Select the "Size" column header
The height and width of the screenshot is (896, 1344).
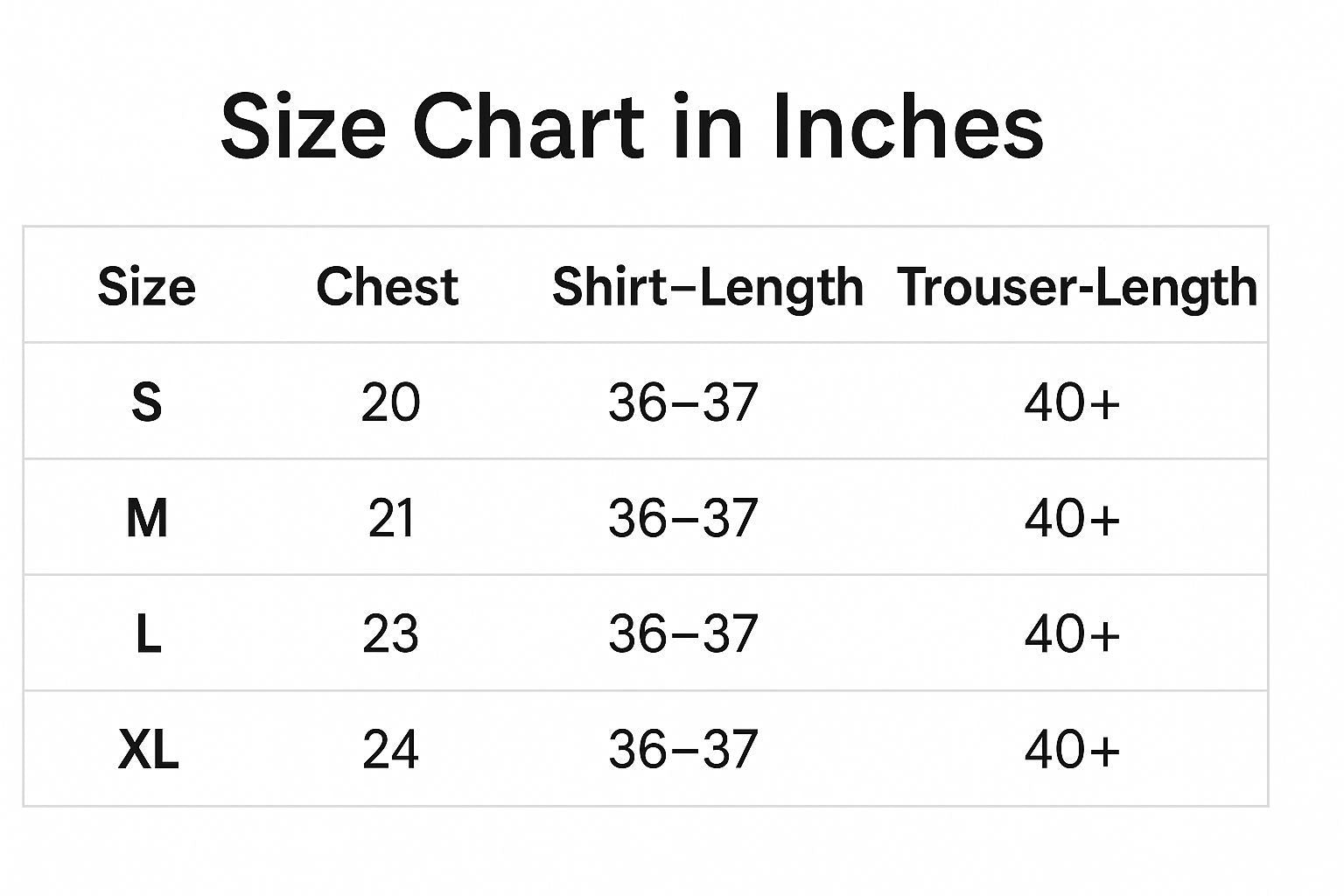click(146, 287)
